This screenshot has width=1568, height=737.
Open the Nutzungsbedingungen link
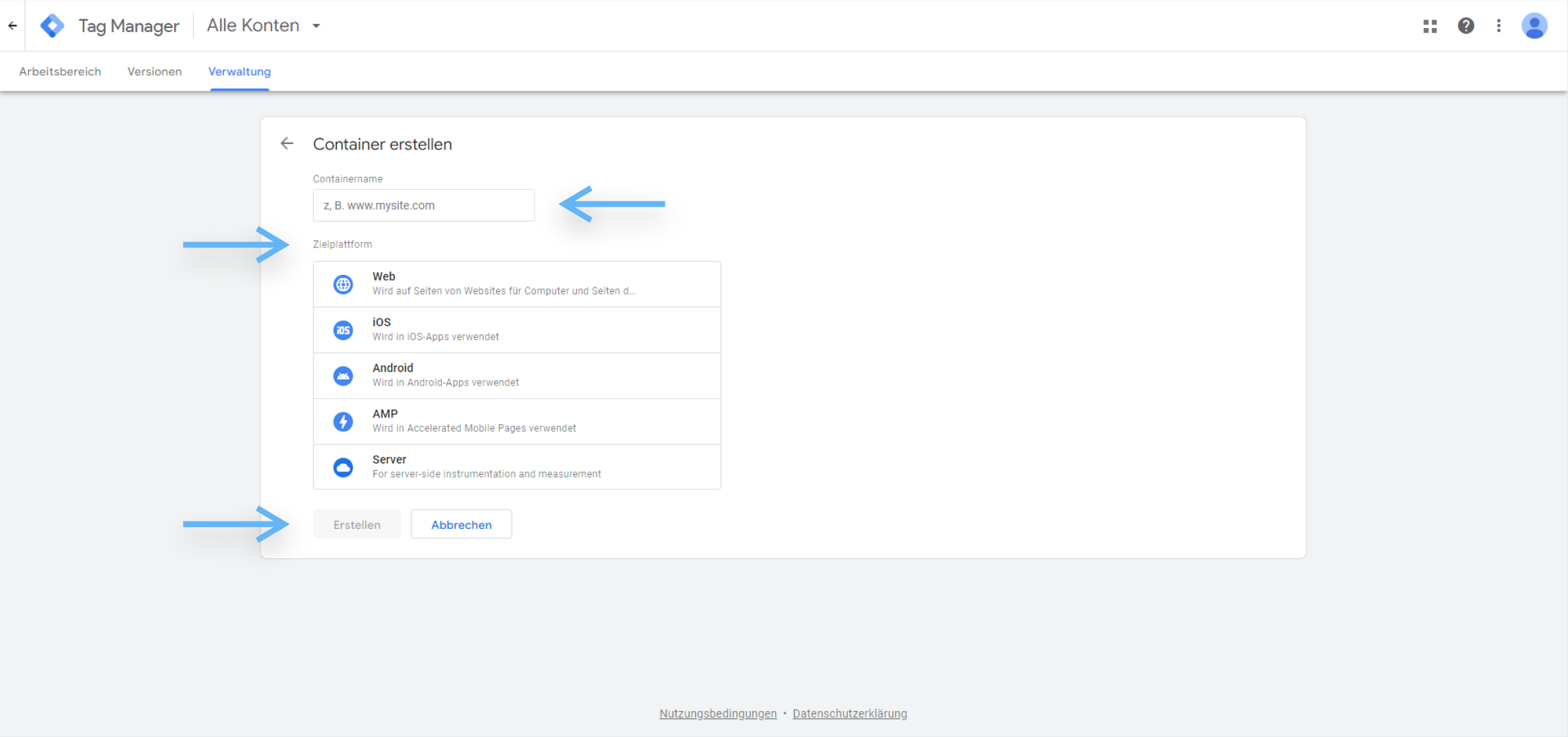(x=717, y=713)
